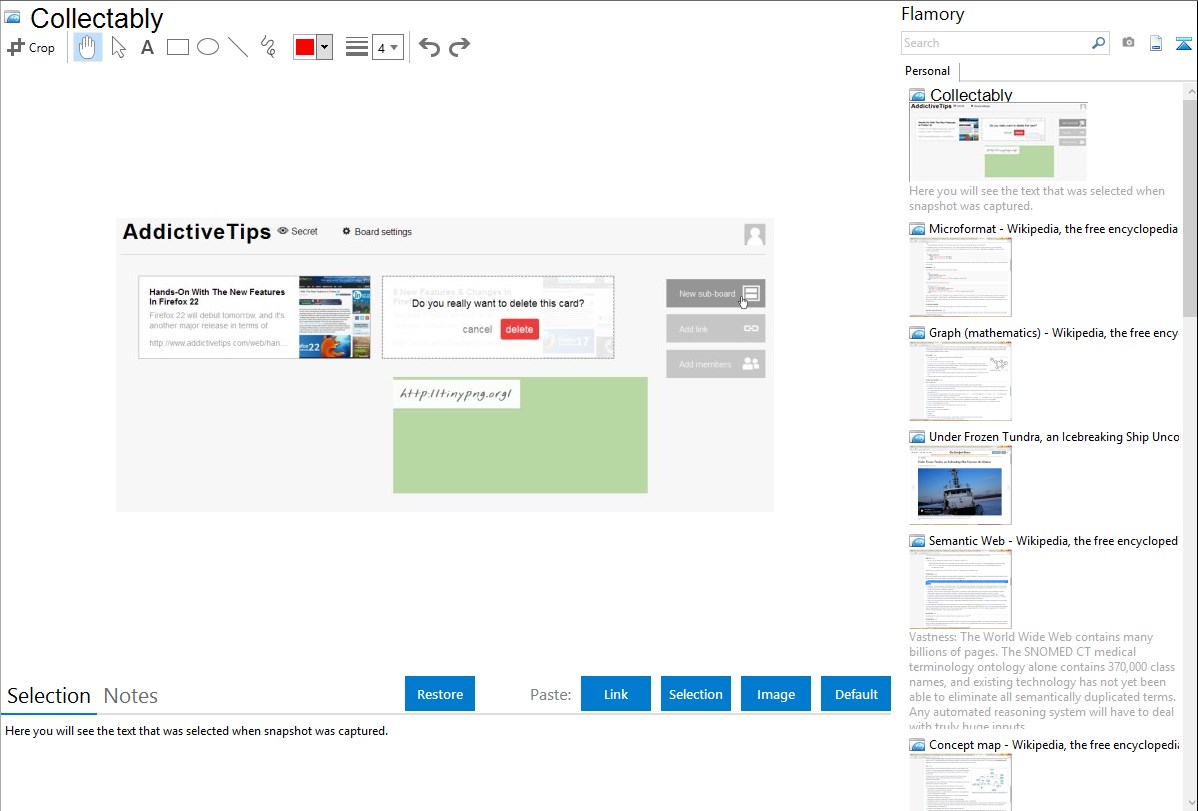The height and width of the screenshot is (811, 1198).
Task: Click the Paste Image button
Action: [775, 694]
